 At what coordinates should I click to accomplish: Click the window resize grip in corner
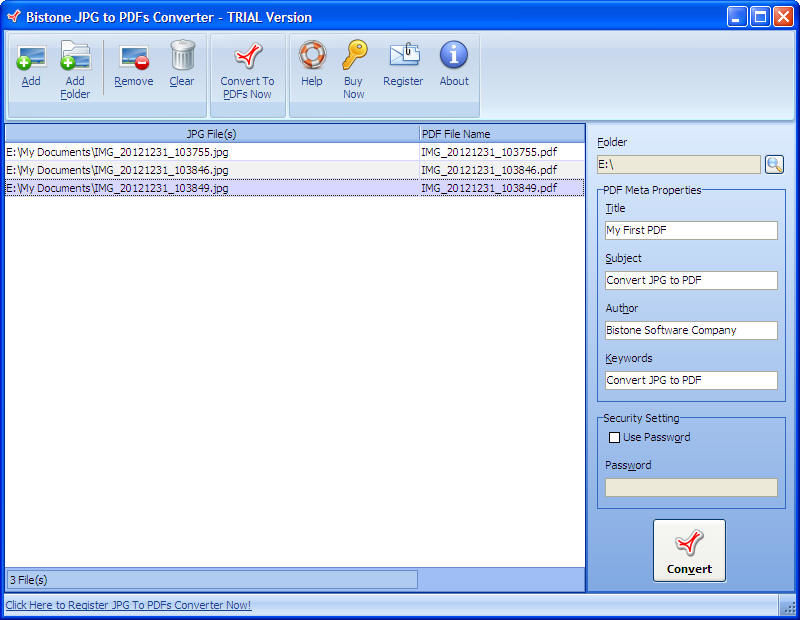(x=789, y=607)
